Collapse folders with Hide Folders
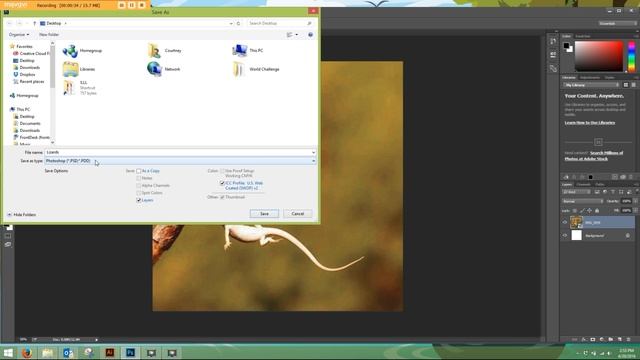This screenshot has height=360, width=640. (21, 215)
